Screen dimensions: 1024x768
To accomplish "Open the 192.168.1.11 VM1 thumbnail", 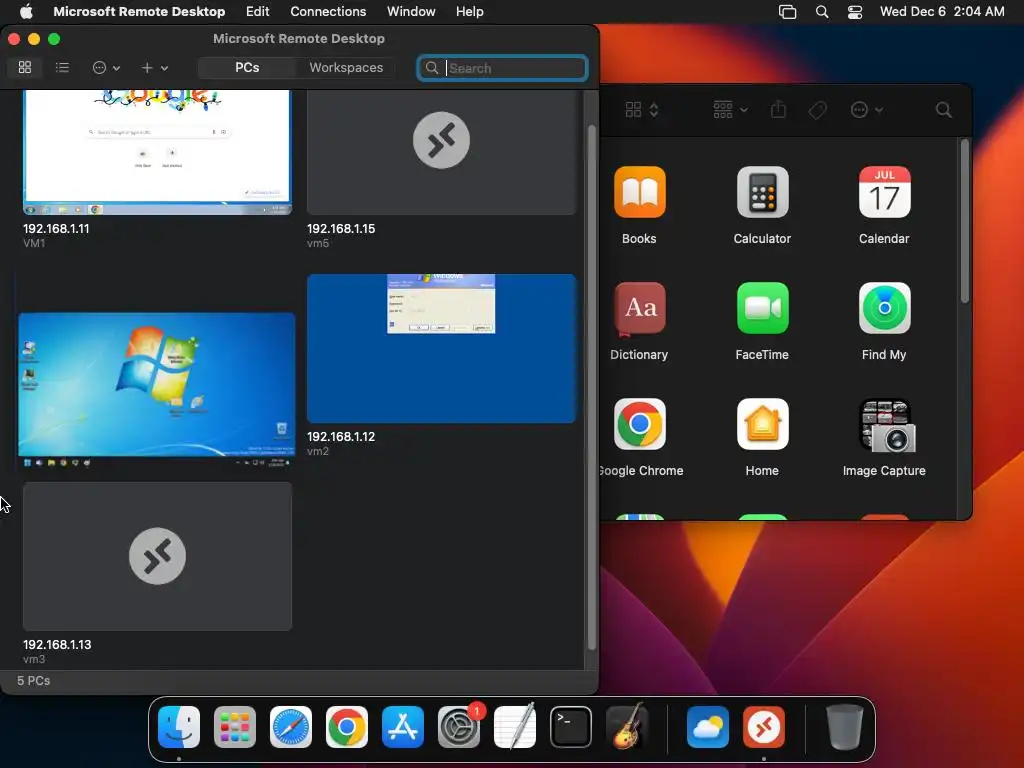I will [157, 152].
